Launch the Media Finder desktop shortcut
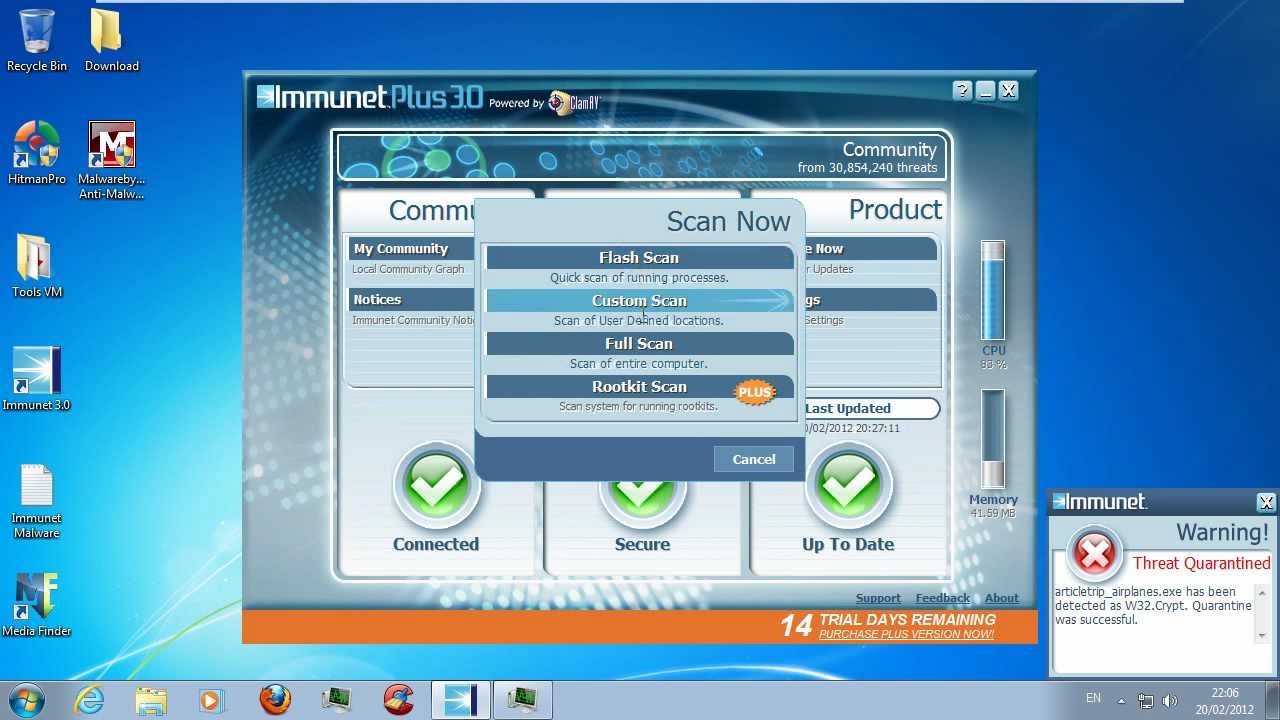 click(x=37, y=605)
